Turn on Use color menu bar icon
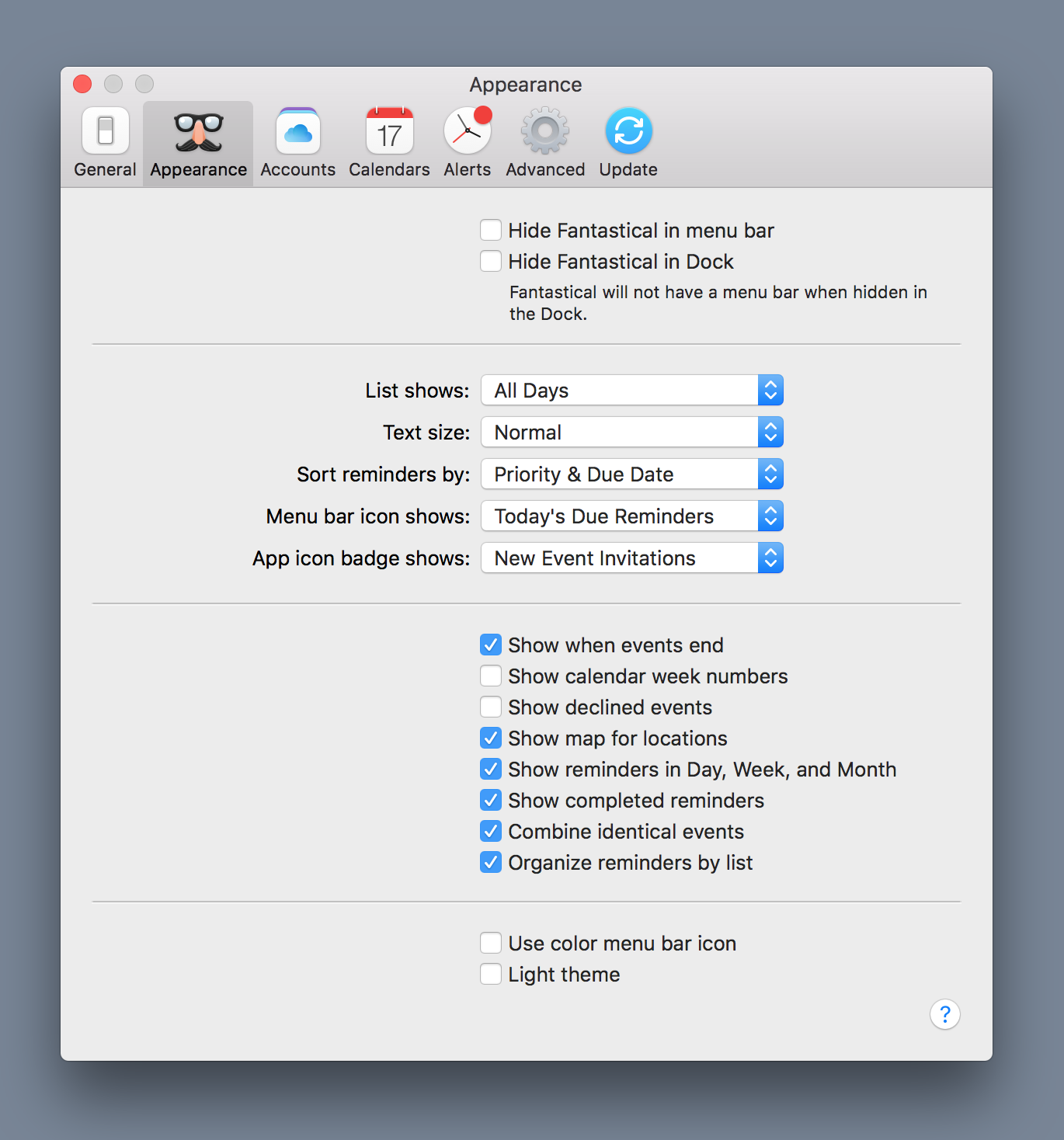 click(x=490, y=943)
